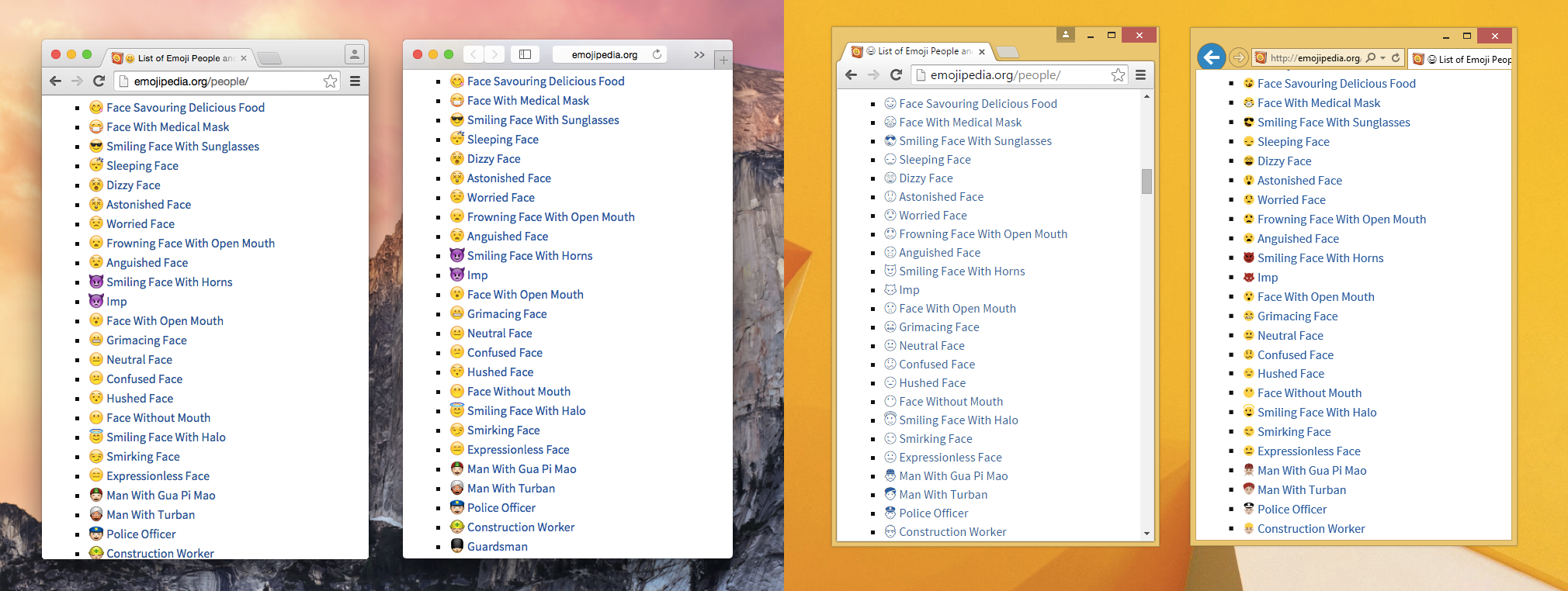Close the tab in Windows Chrome
1568x591 pixels.
pyautogui.click(x=982, y=52)
